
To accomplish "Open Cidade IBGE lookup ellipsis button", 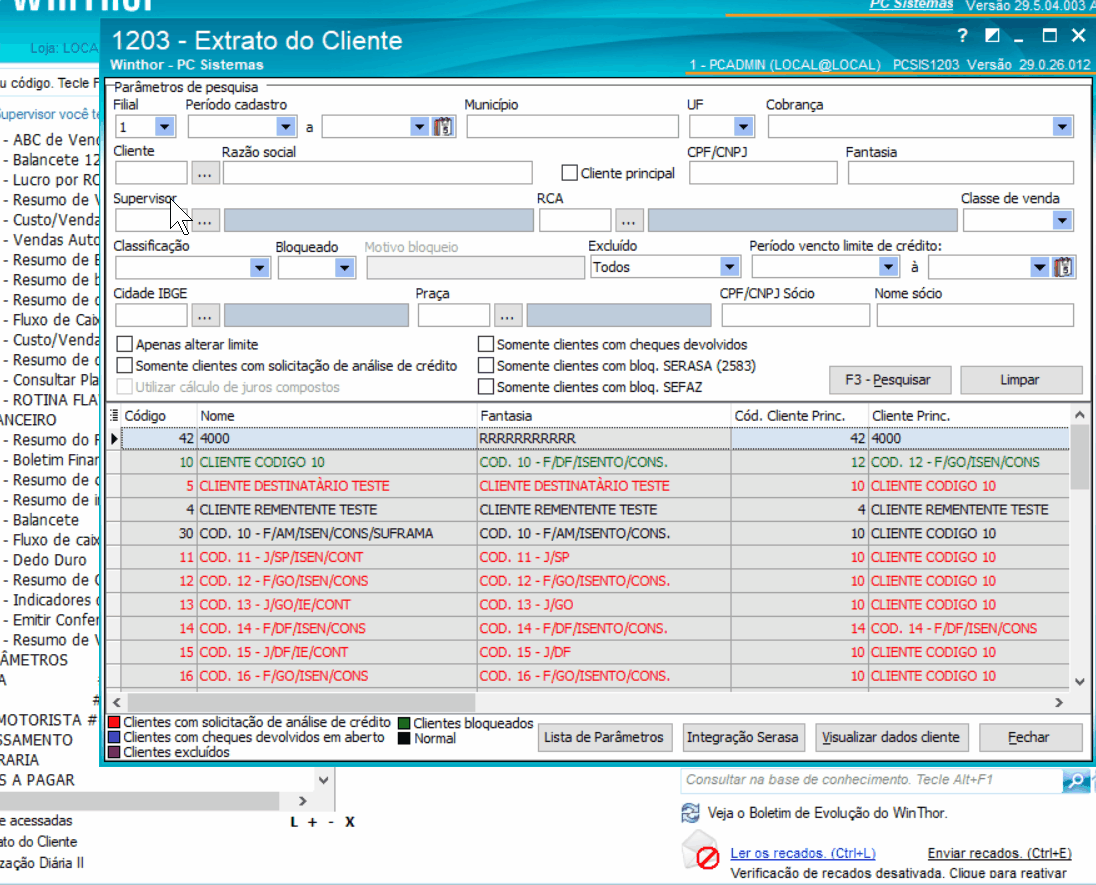I will click(x=205, y=316).
